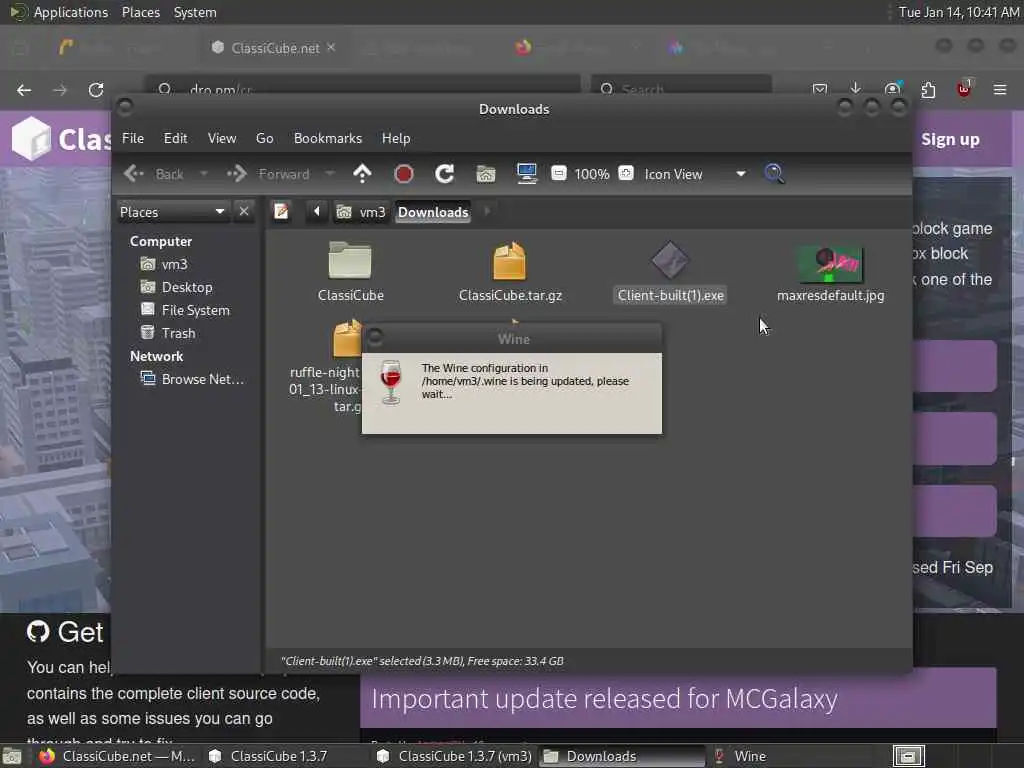
Task: Open the Important update MCGalaxy headline
Action: 604,699
